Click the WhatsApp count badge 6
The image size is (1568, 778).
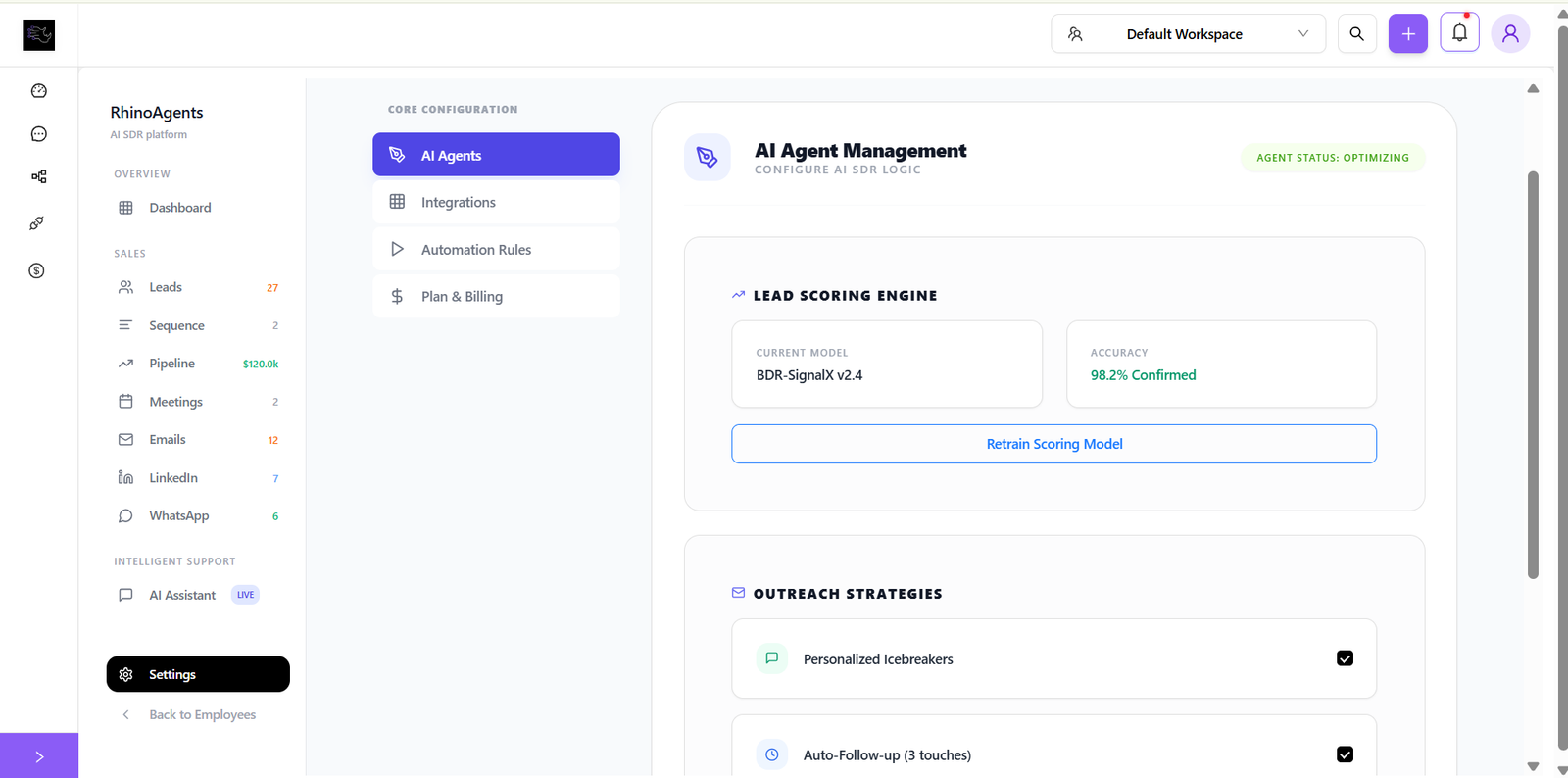[275, 517]
